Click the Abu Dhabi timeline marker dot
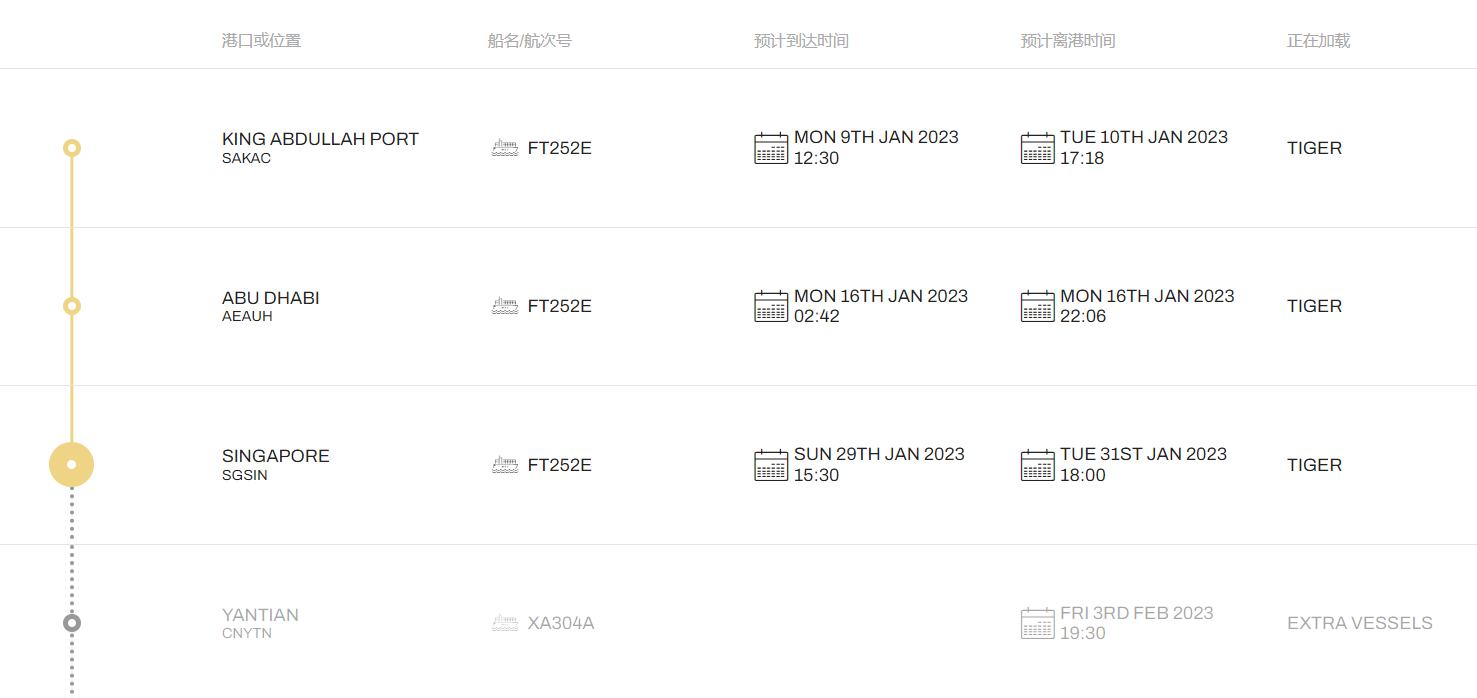This screenshot has height=698, width=1477. tap(71, 306)
